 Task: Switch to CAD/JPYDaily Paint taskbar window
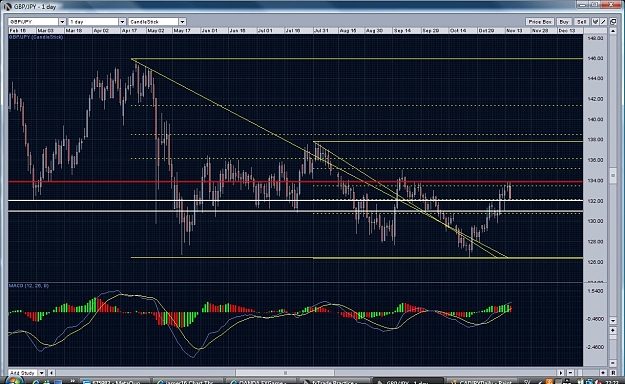[482, 381]
